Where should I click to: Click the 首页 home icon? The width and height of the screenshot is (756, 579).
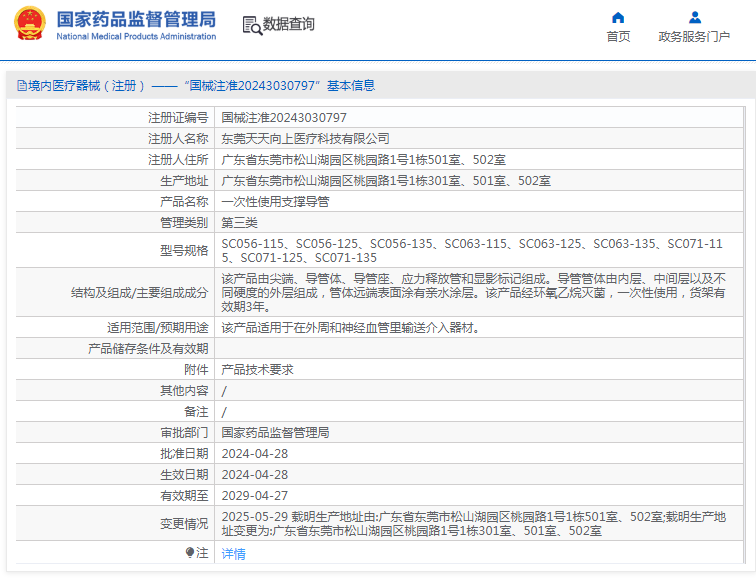618,18
